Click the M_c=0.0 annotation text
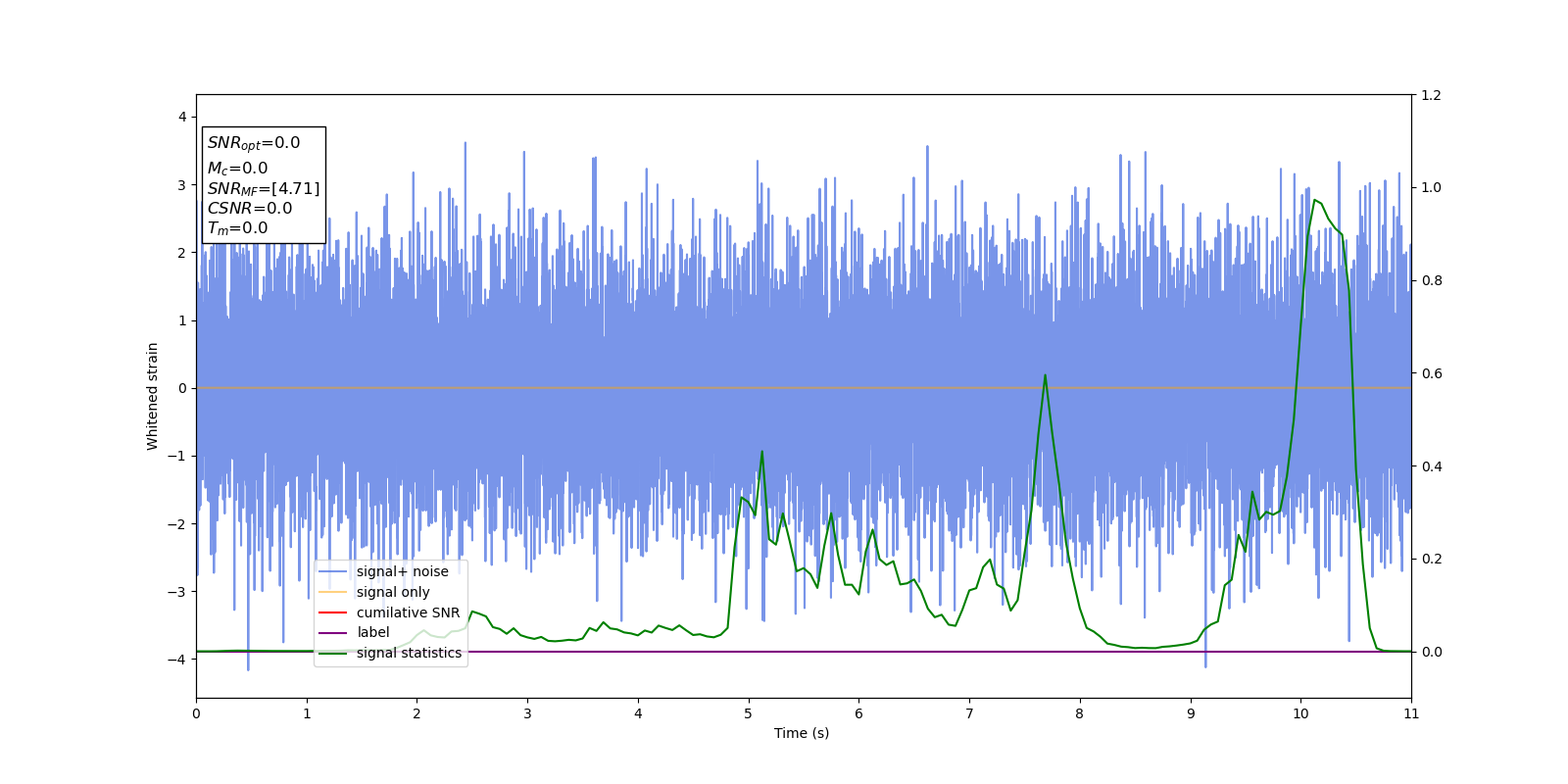1568x784 pixels. [237, 169]
